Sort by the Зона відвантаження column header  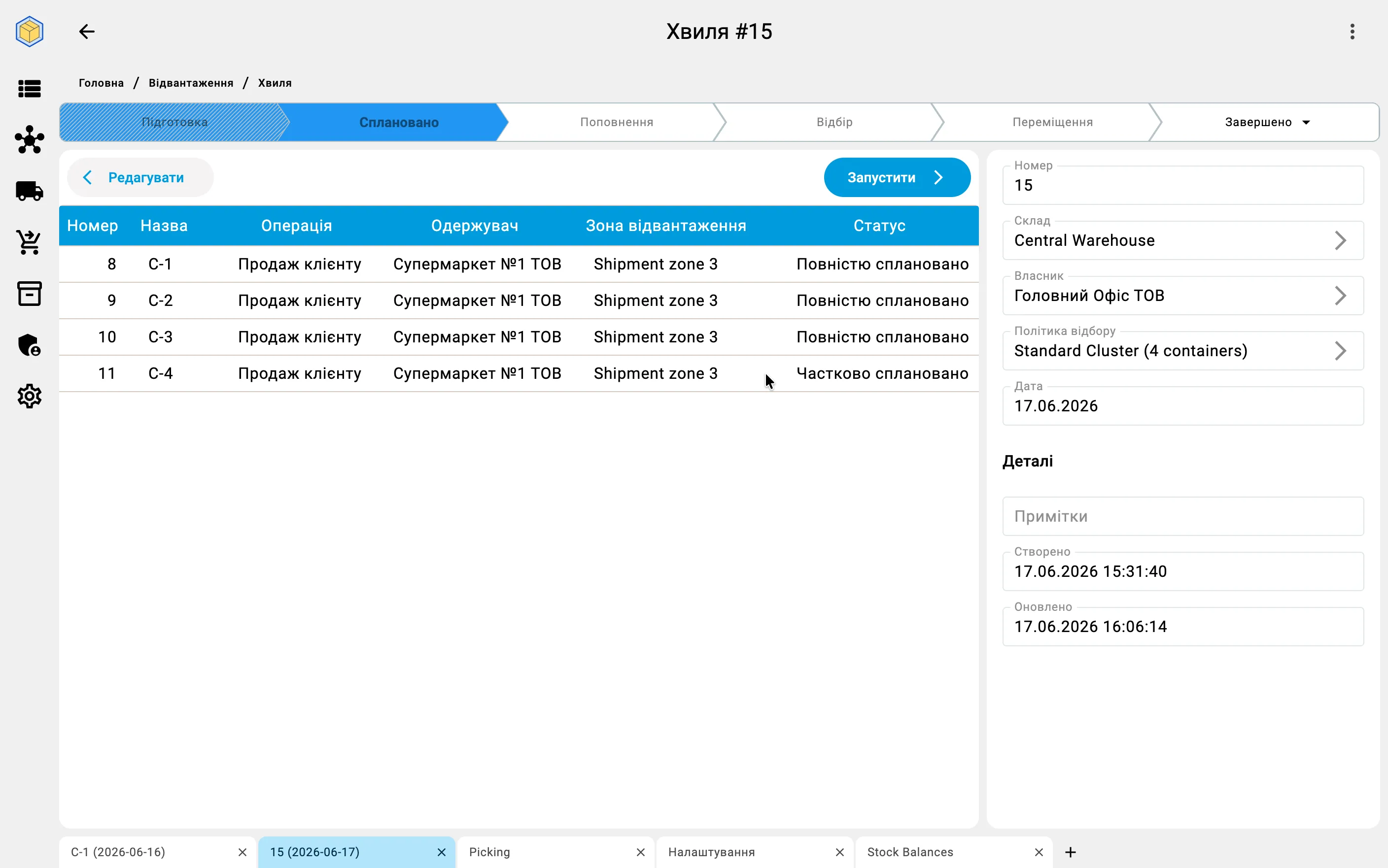tap(665, 226)
